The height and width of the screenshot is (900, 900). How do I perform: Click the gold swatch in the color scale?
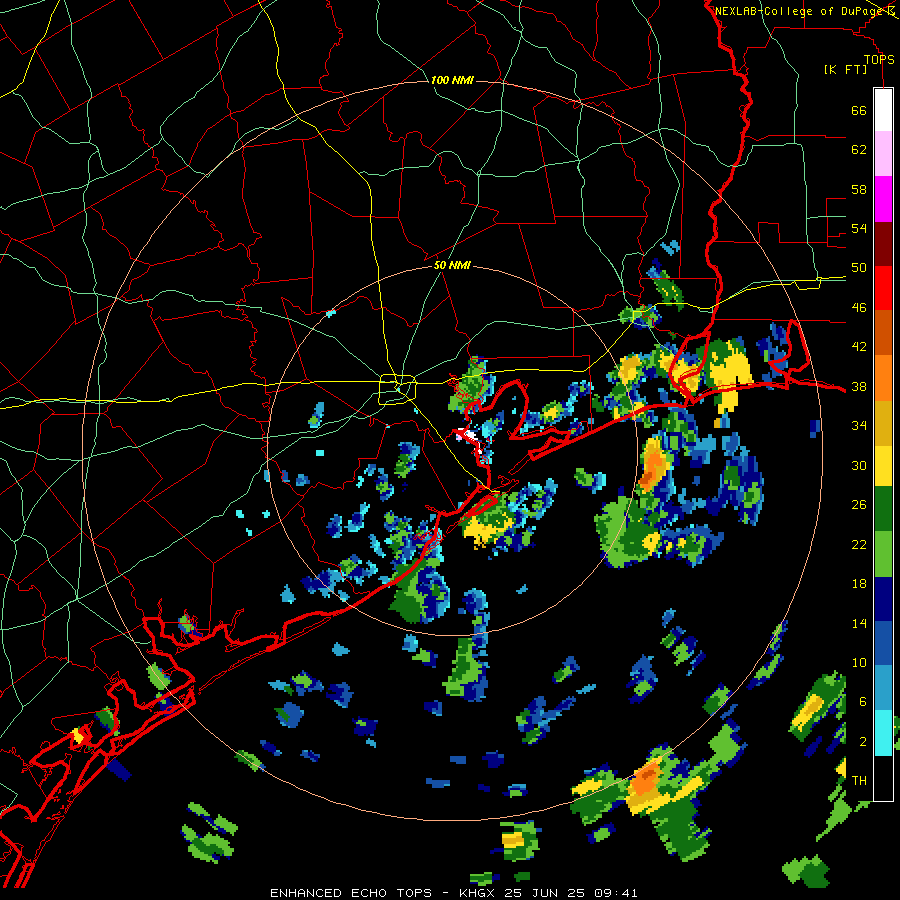[x=883, y=422]
